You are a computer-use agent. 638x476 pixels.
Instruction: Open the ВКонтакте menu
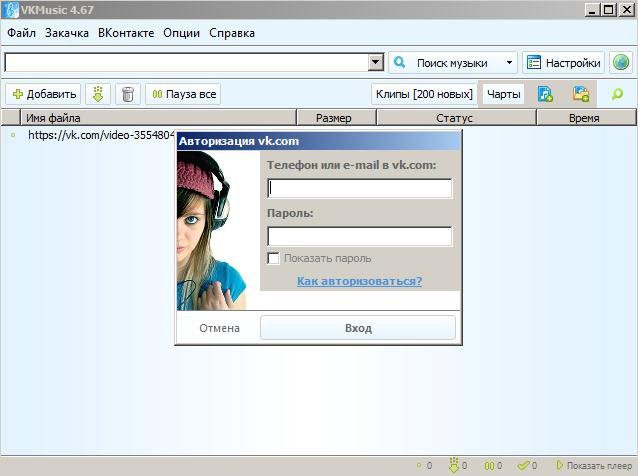[x=126, y=33]
